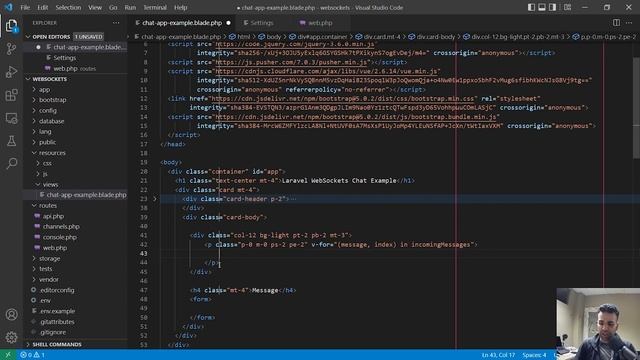640x360 pixels.
Task: Open the Run menu
Action: [x=130, y=7]
